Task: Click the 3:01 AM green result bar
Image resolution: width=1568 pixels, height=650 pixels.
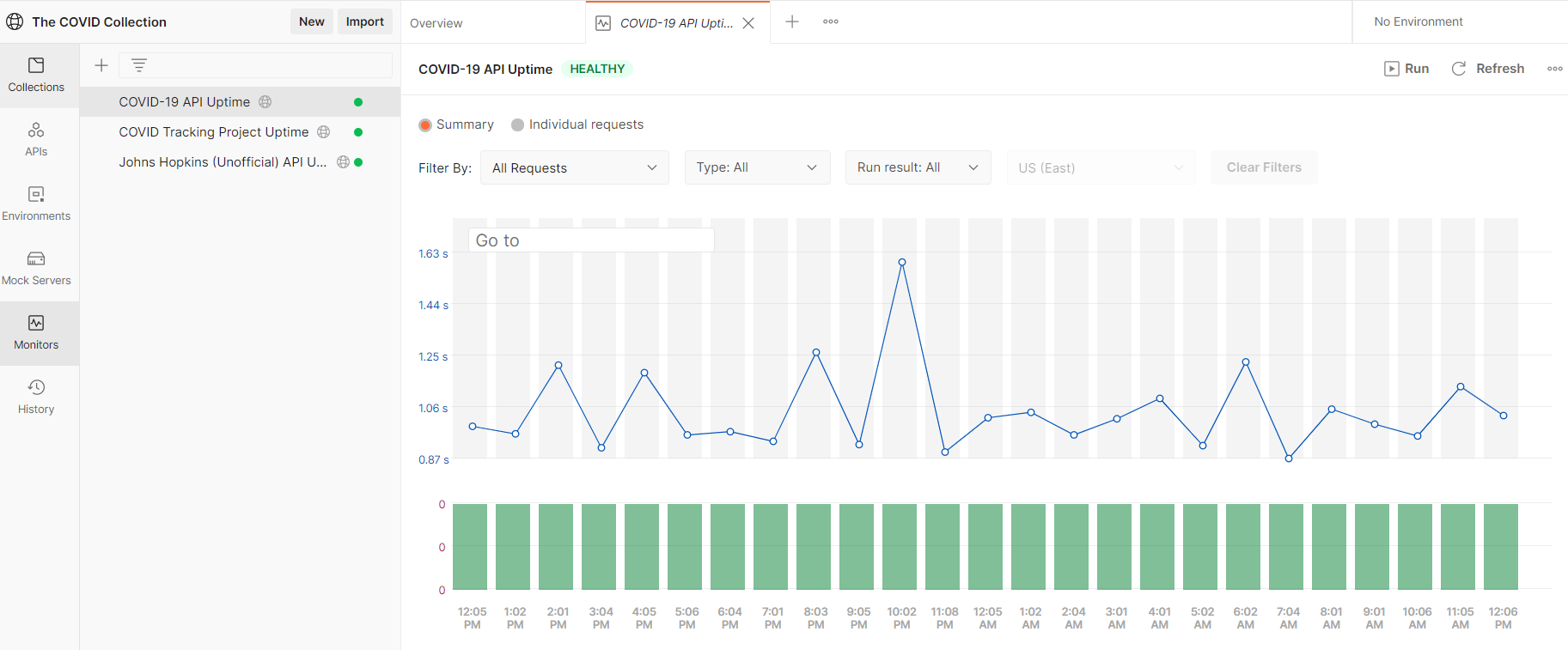Action: point(1114,546)
